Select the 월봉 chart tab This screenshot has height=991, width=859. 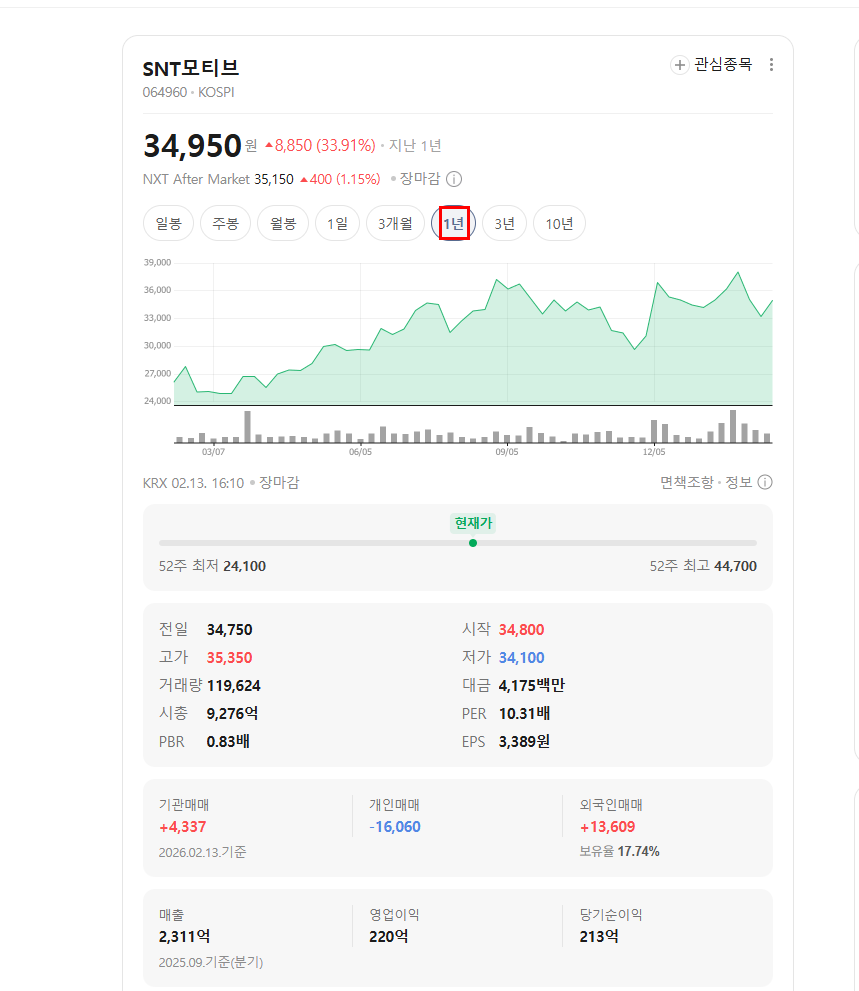click(283, 224)
